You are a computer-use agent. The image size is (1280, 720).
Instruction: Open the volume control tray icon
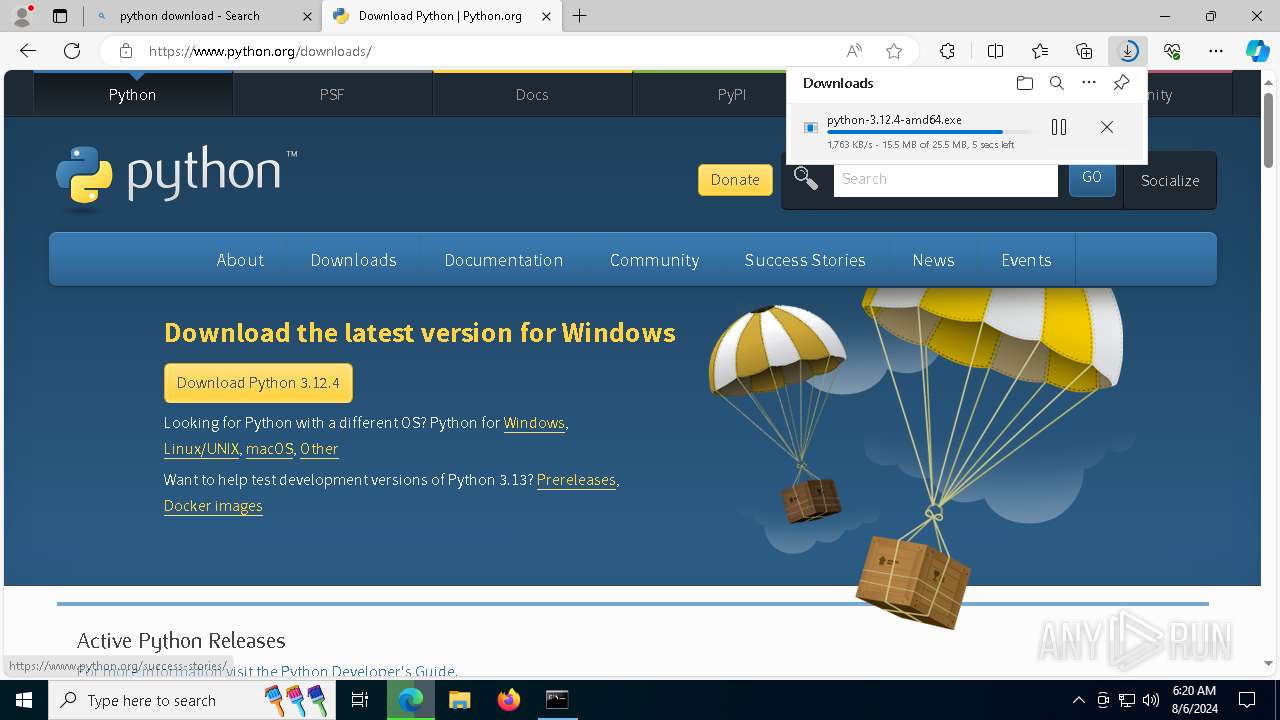[x=1150, y=700]
